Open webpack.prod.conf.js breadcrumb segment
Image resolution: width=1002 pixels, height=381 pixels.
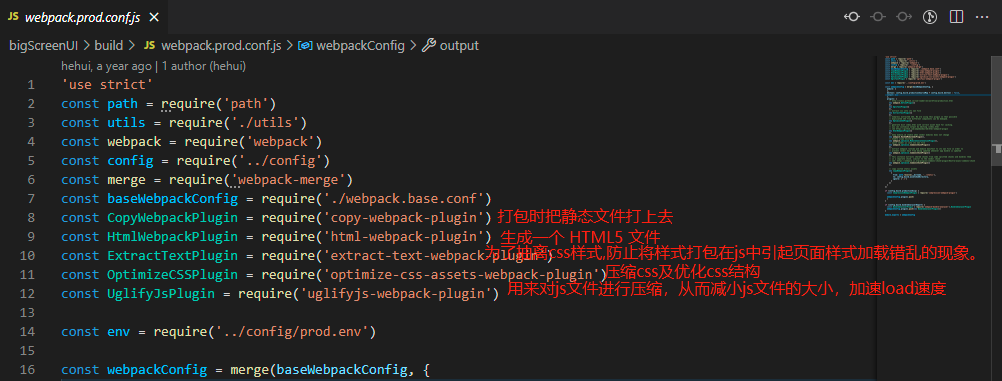221,45
